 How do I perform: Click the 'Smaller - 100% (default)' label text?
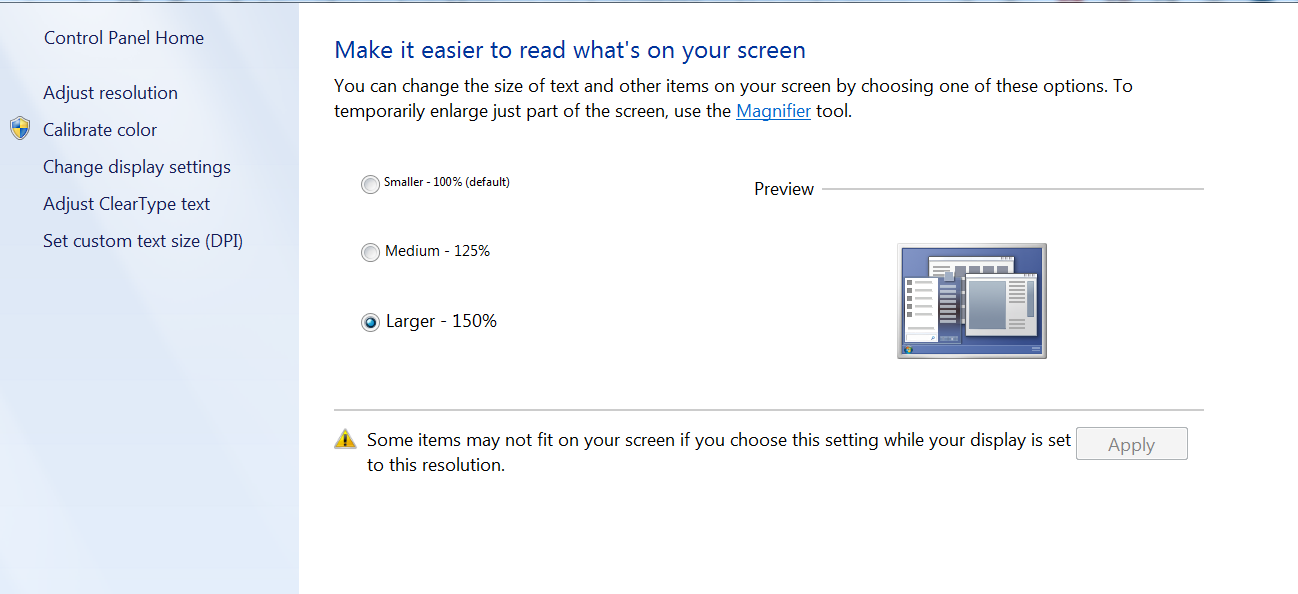click(447, 182)
